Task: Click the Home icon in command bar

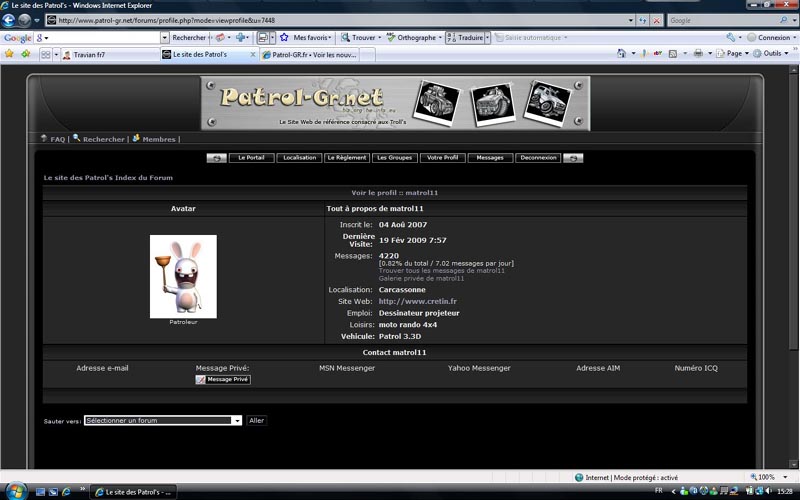Action: 621,53
